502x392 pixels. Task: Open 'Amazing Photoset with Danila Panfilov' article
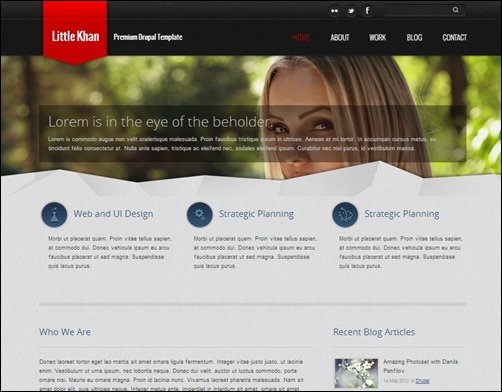click(x=421, y=366)
